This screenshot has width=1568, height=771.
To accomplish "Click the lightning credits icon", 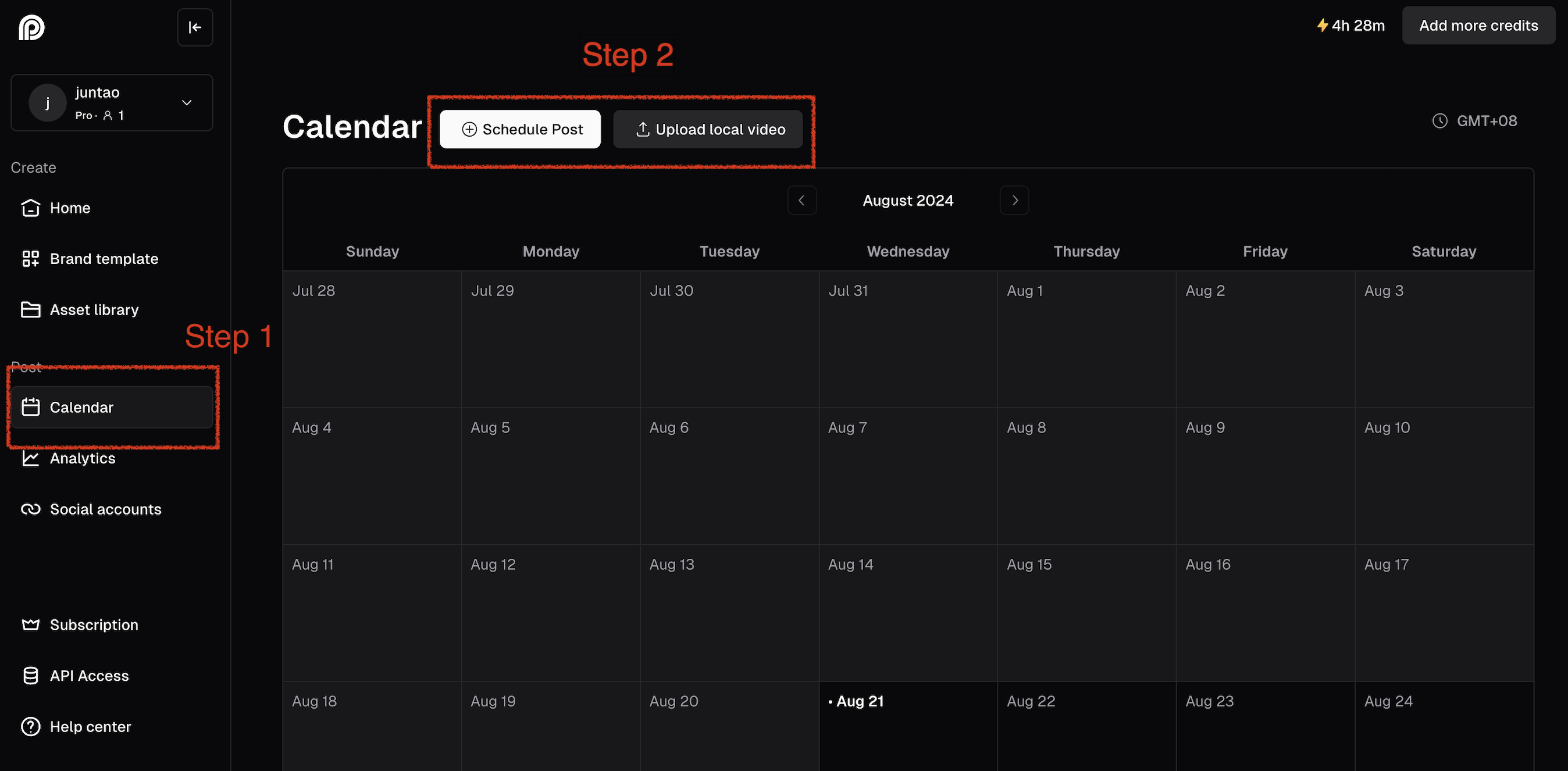I will (1323, 26).
